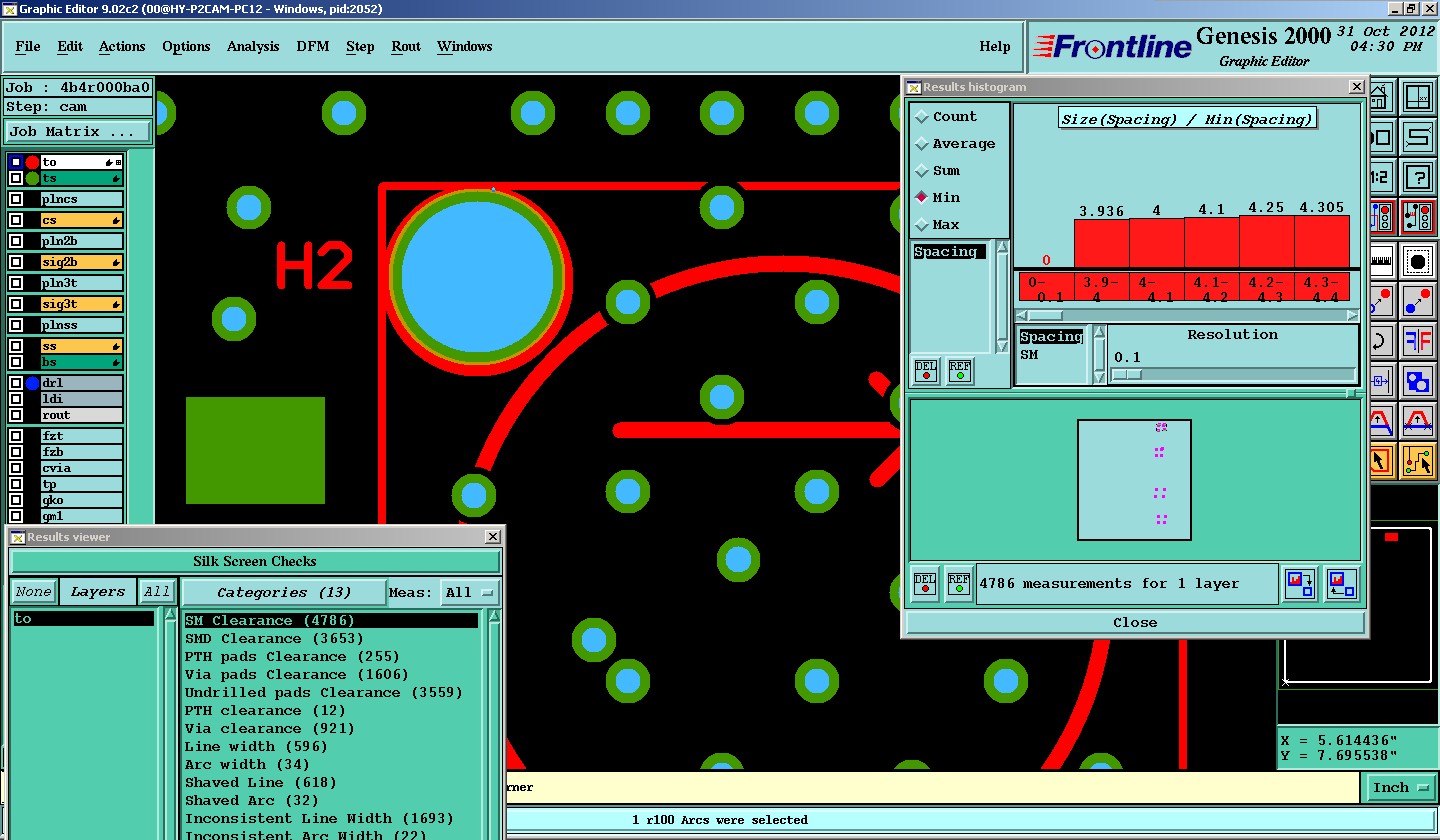The height and width of the screenshot is (840, 1440).
Task: Open the Inch units dropdown
Action: coord(1400,787)
